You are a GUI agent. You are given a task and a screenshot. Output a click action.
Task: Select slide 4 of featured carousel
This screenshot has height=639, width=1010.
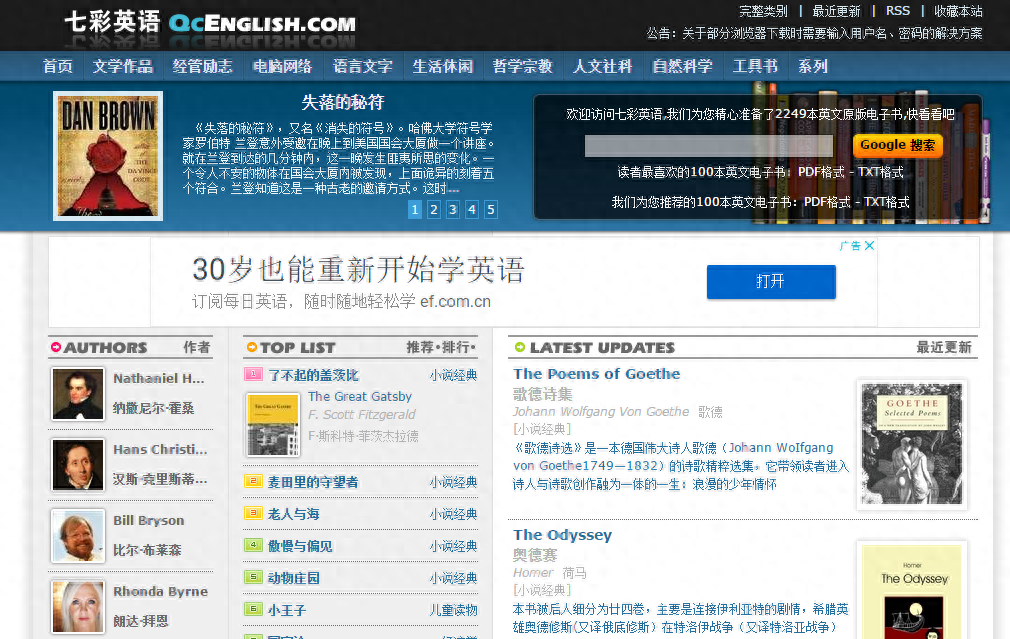pyautogui.click(x=472, y=209)
